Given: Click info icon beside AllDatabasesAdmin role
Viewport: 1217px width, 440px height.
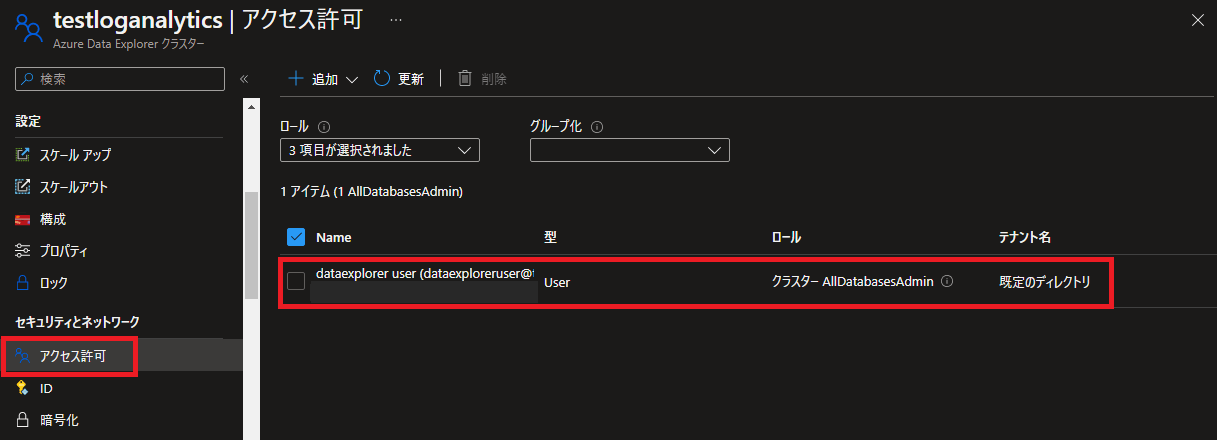Looking at the screenshot, I should [947, 282].
